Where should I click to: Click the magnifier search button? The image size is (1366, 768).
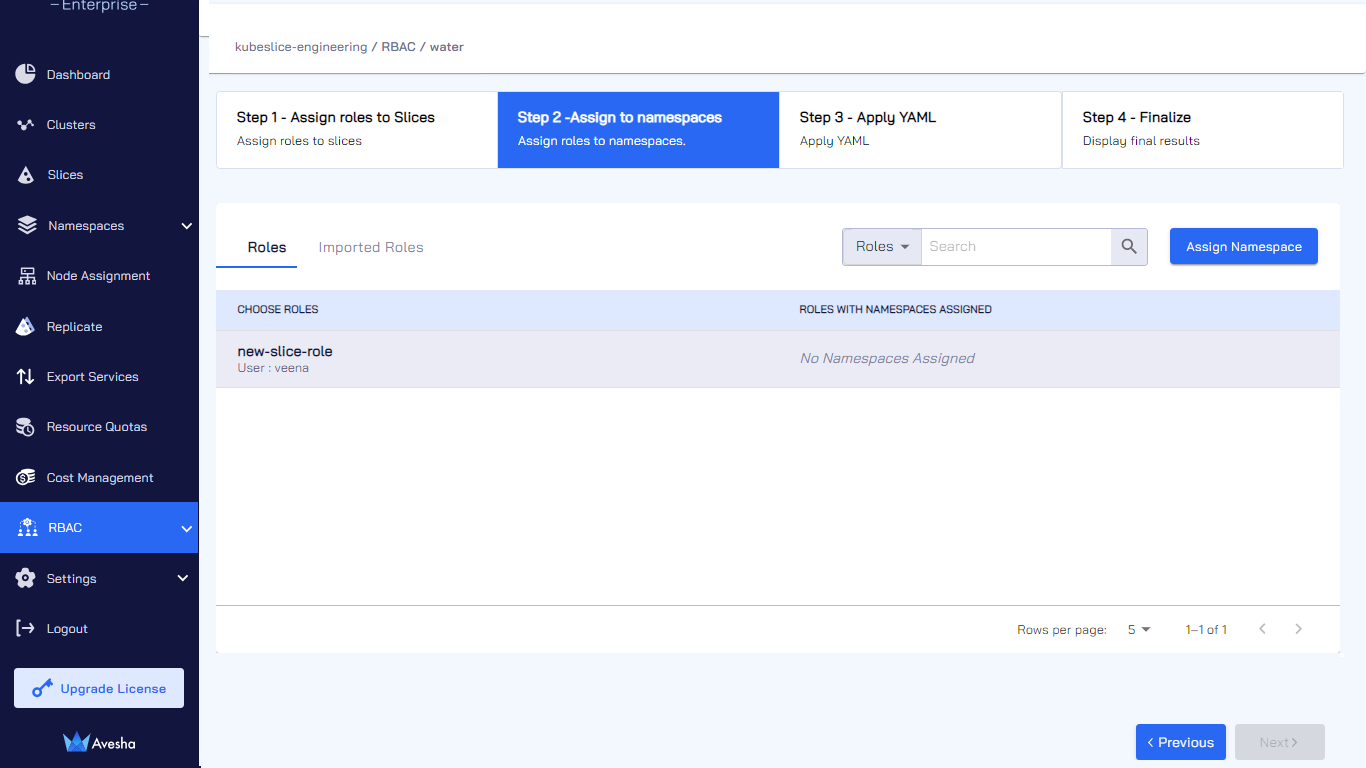click(1129, 247)
